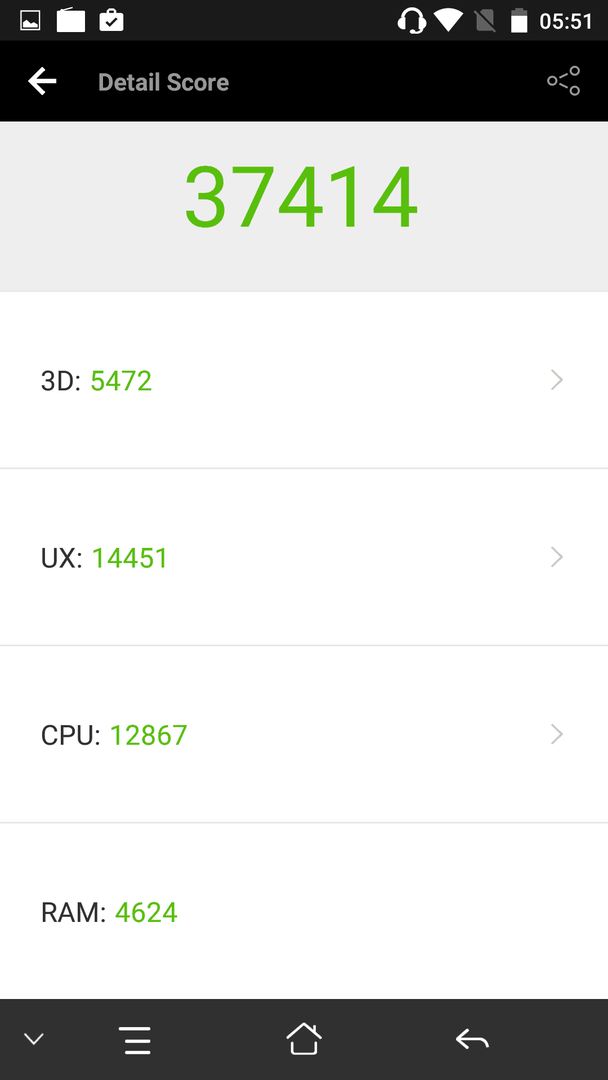Viewport: 608px width, 1080px height.
Task: Open the UX: 14451 row
Action: click(304, 557)
